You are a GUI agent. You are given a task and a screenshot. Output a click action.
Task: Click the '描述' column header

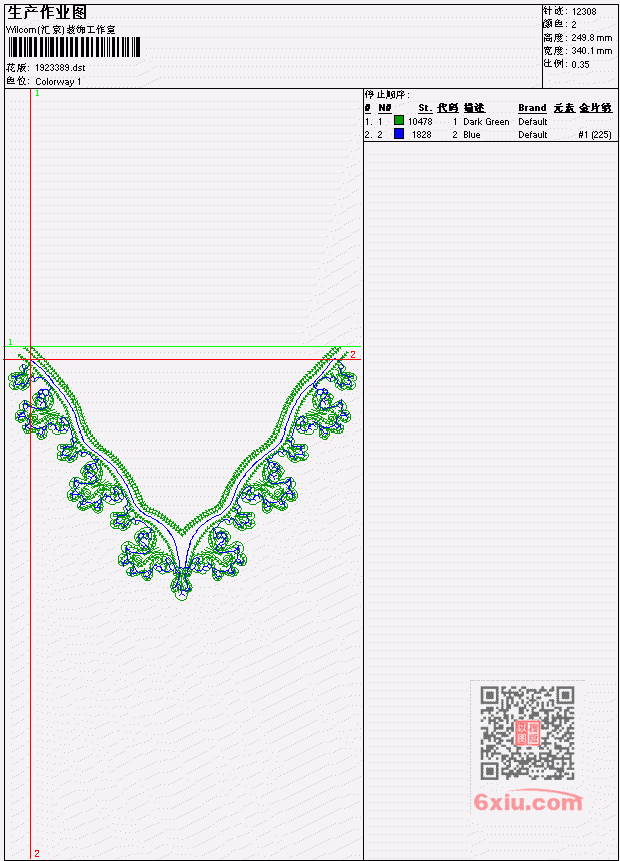point(474,108)
